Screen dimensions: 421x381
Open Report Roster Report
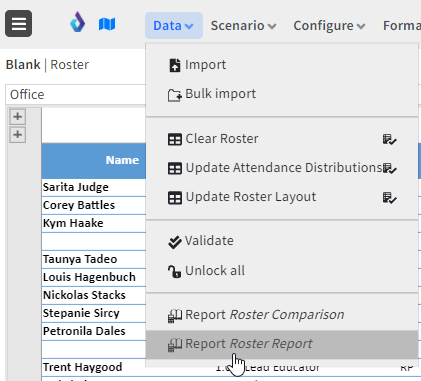click(x=282, y=344)
